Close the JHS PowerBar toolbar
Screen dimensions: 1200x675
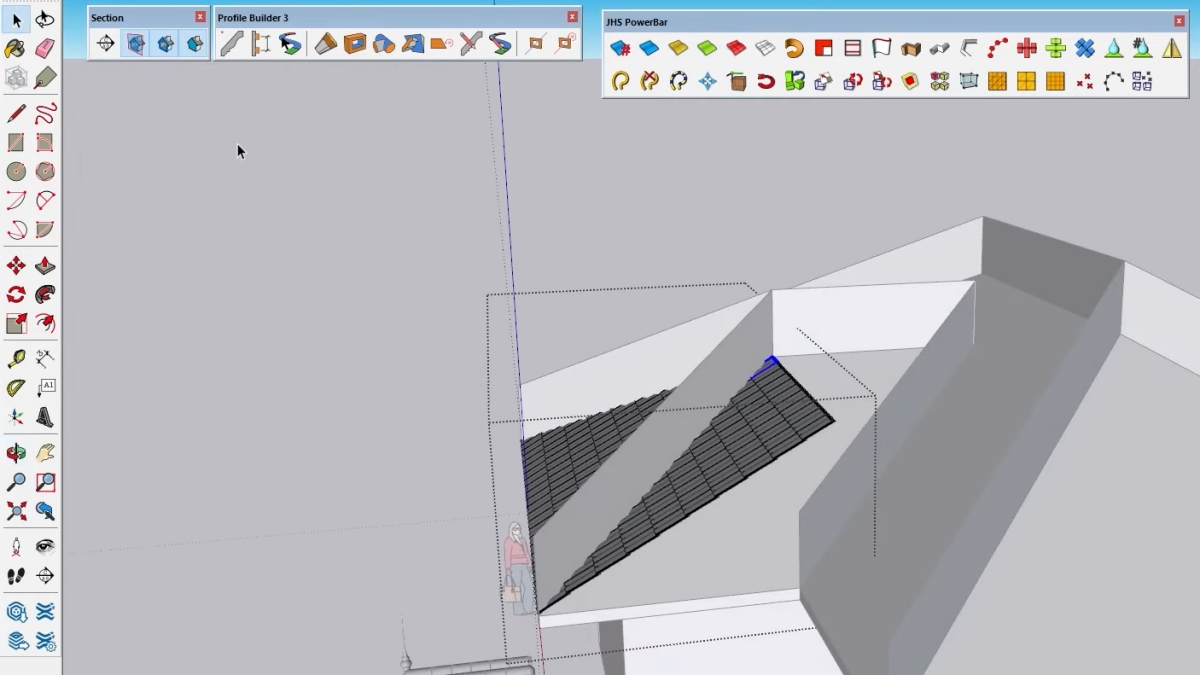tap(1179, 21)
